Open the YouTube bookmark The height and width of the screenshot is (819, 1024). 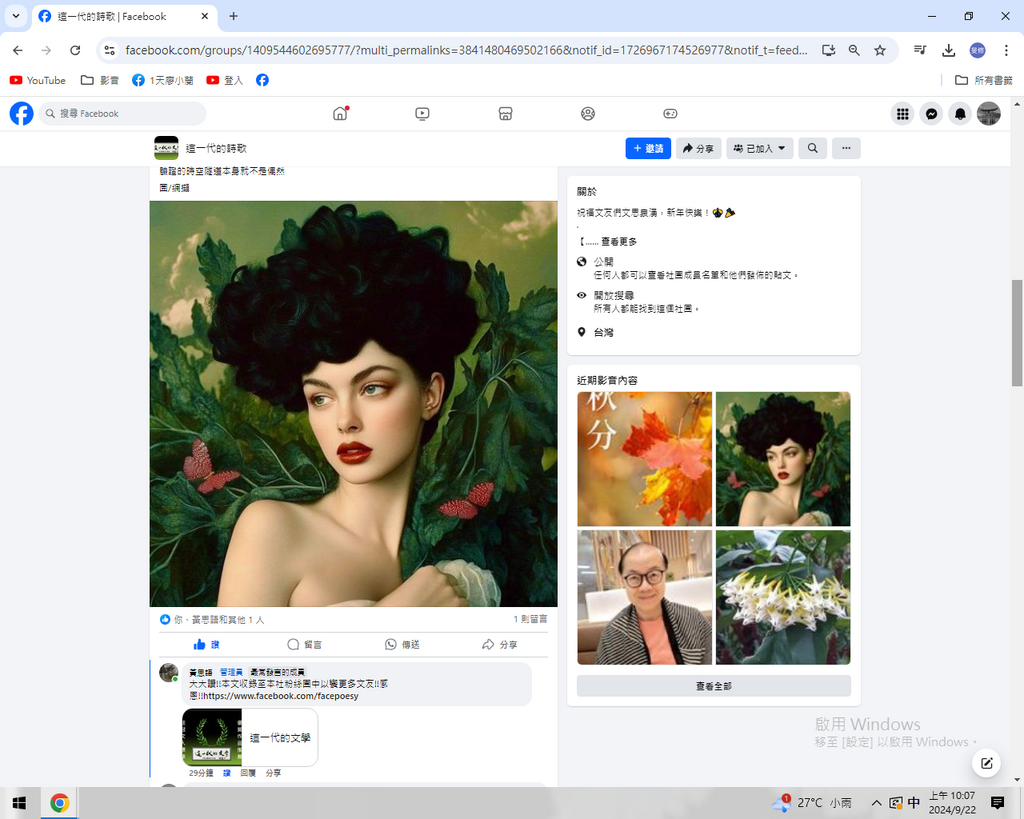pos(37,80)
